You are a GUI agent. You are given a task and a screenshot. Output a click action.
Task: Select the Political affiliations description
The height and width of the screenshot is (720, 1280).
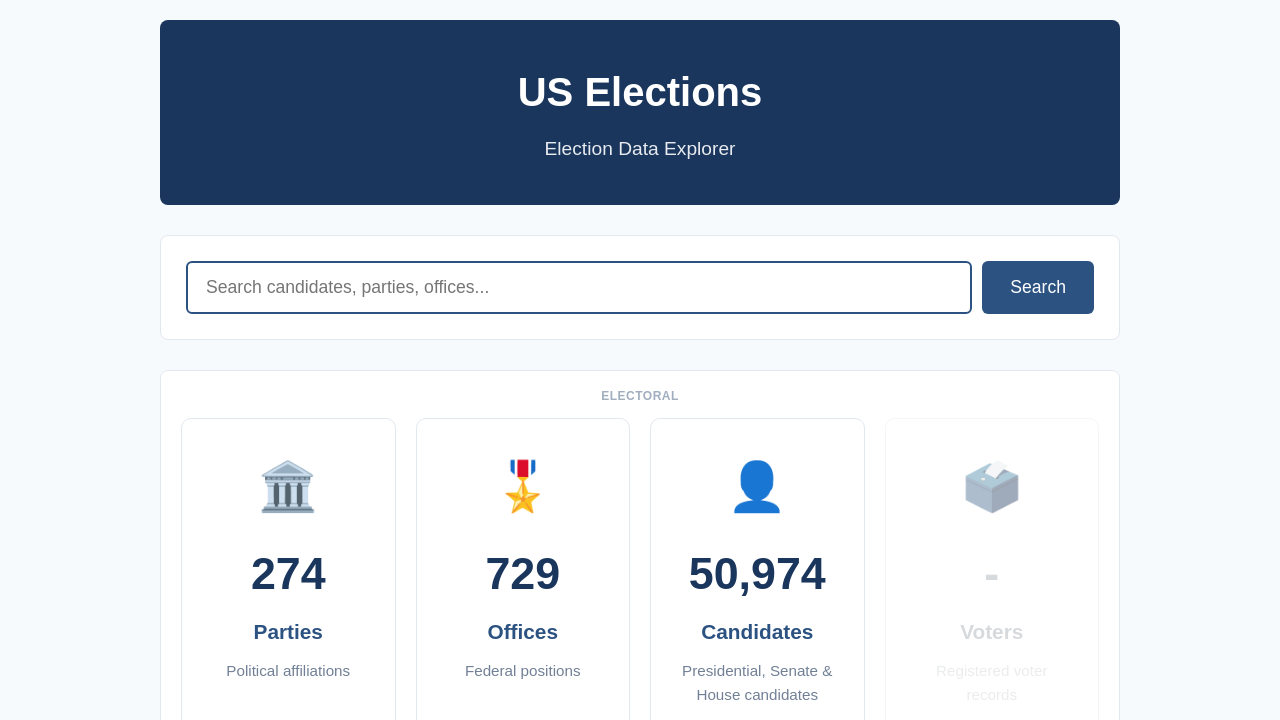(288, 671)
